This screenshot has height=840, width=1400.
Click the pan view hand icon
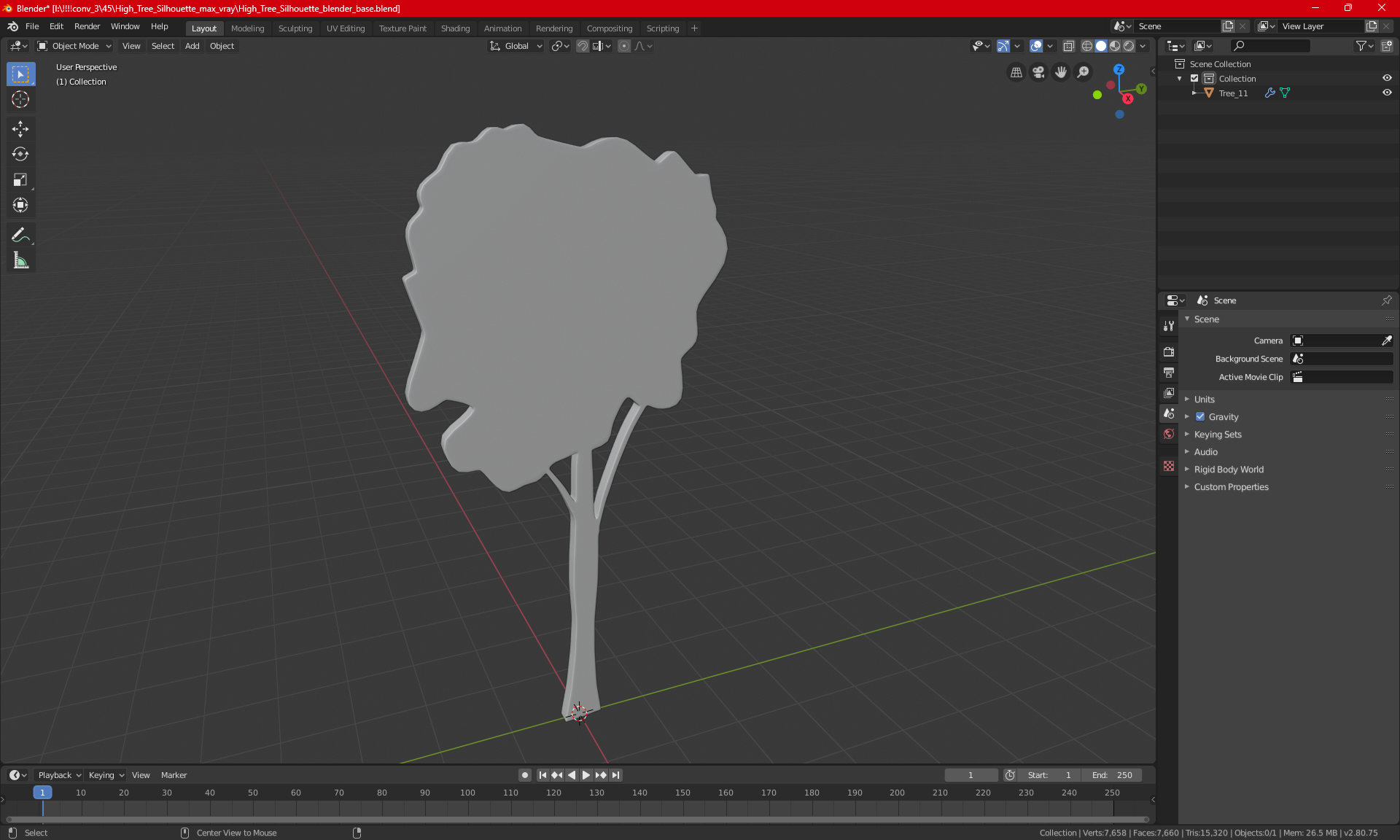pyautogui.click(x=1061, y=72)
